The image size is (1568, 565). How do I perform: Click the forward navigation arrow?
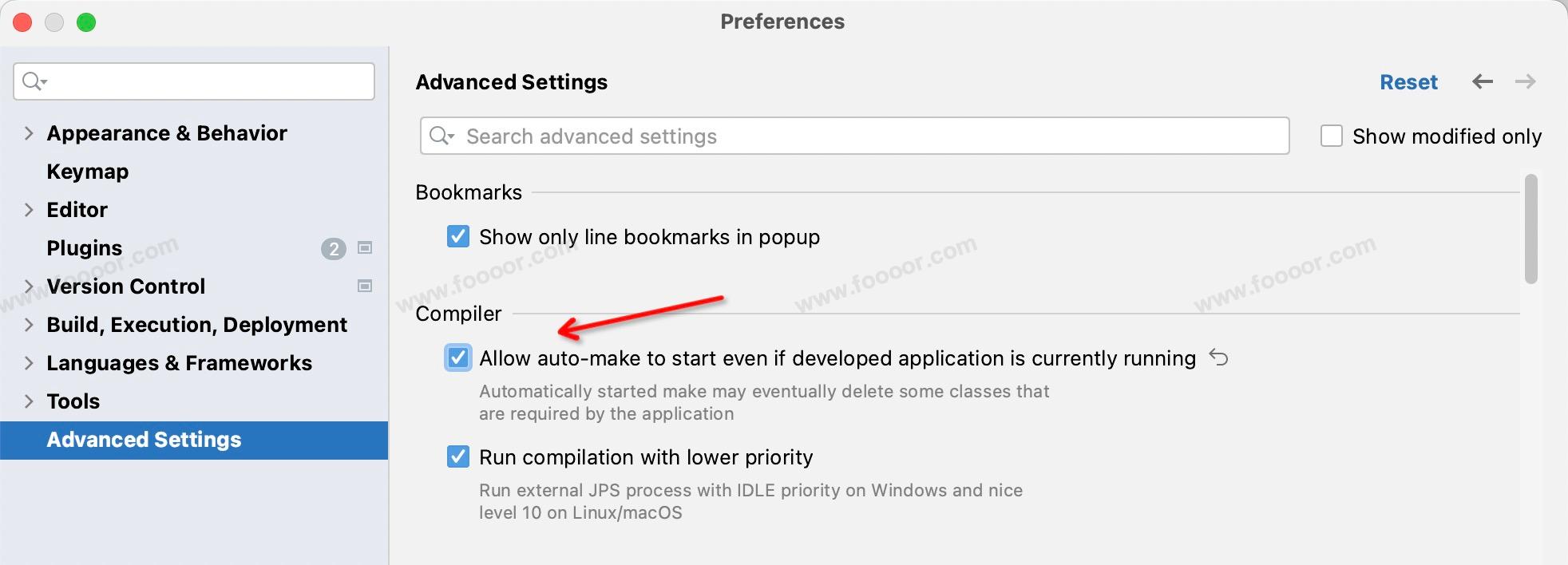point(1525,81)
